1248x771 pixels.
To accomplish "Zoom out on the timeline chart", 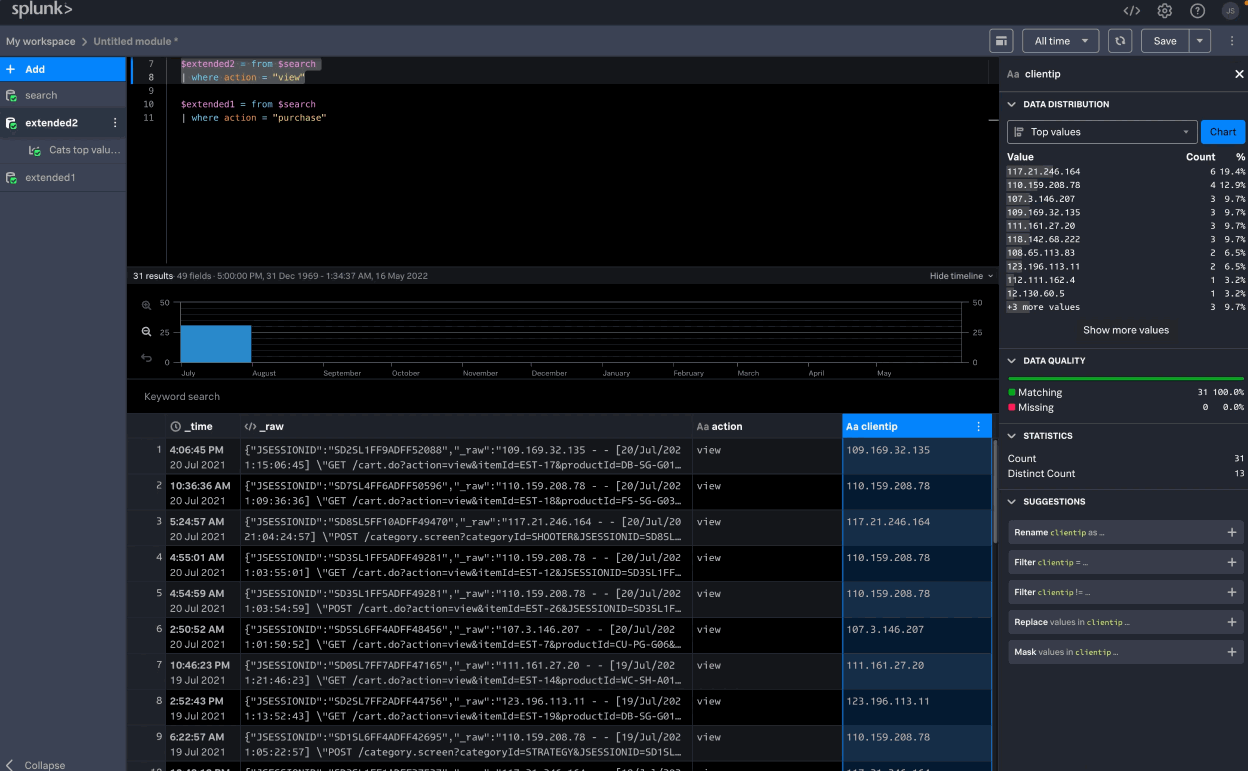I will coord(147,332).
